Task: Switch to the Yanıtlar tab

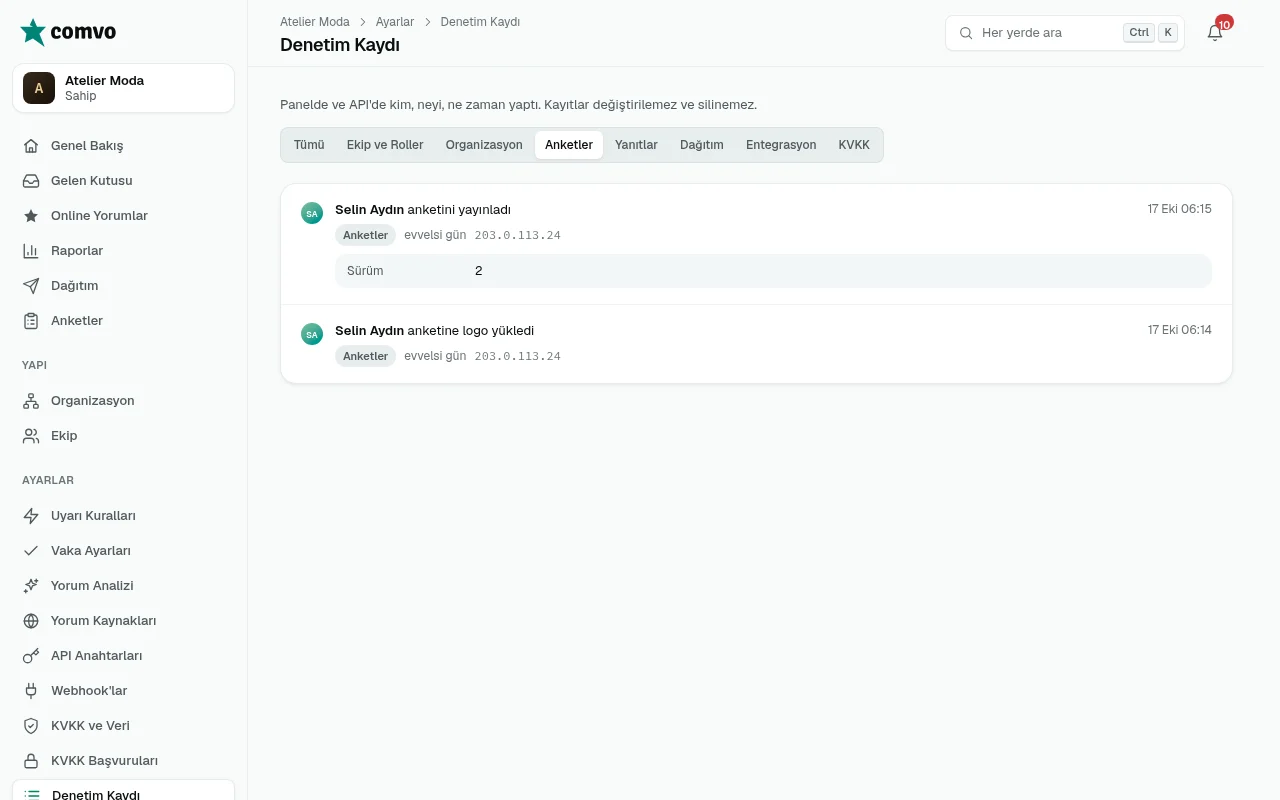Action: 636,145
